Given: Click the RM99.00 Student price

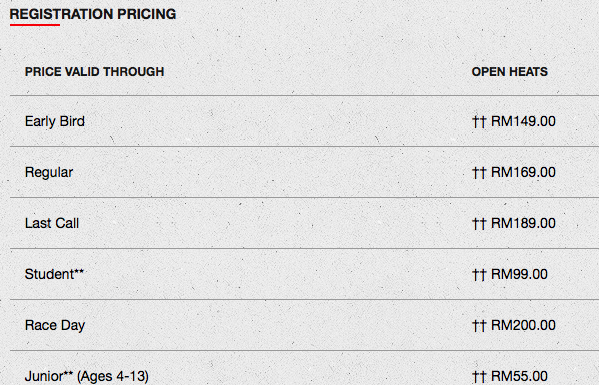Looking at the screenshot, I should coord(519,274).
